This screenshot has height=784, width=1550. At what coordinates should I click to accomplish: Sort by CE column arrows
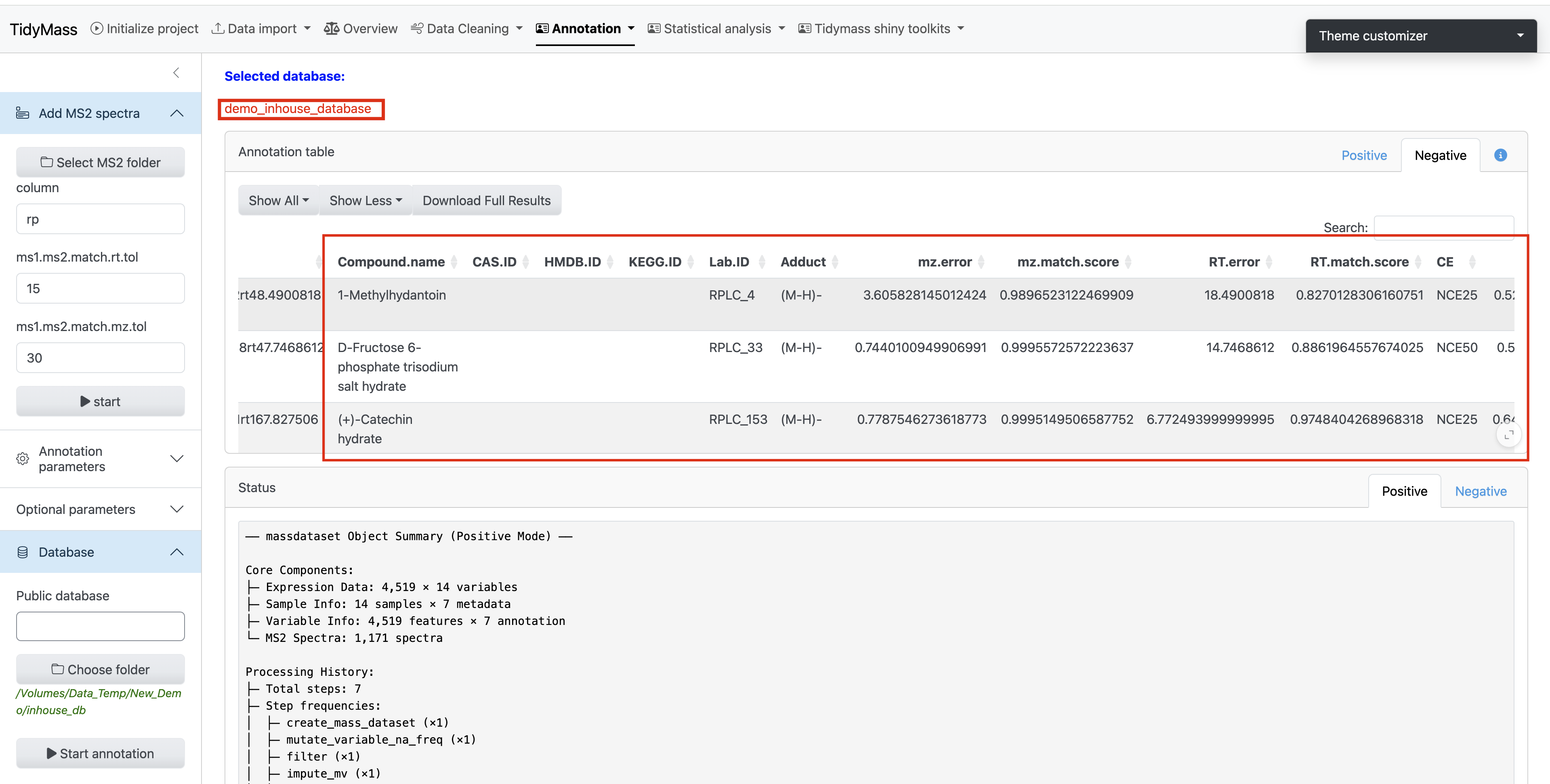(1472, 262)
